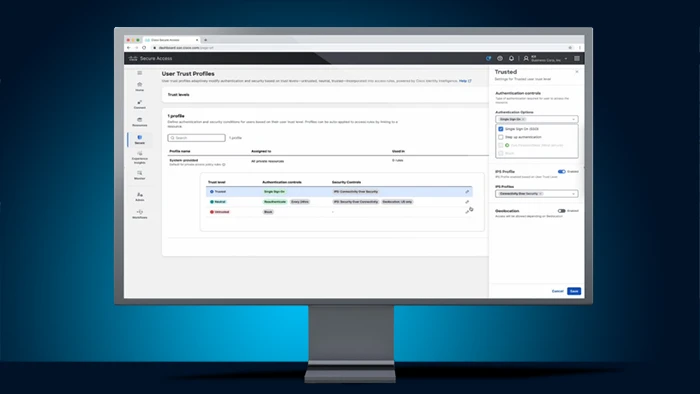Edit the Untrusted trust level row
Viewport: 700px width, 394px height.
[467, 212]
